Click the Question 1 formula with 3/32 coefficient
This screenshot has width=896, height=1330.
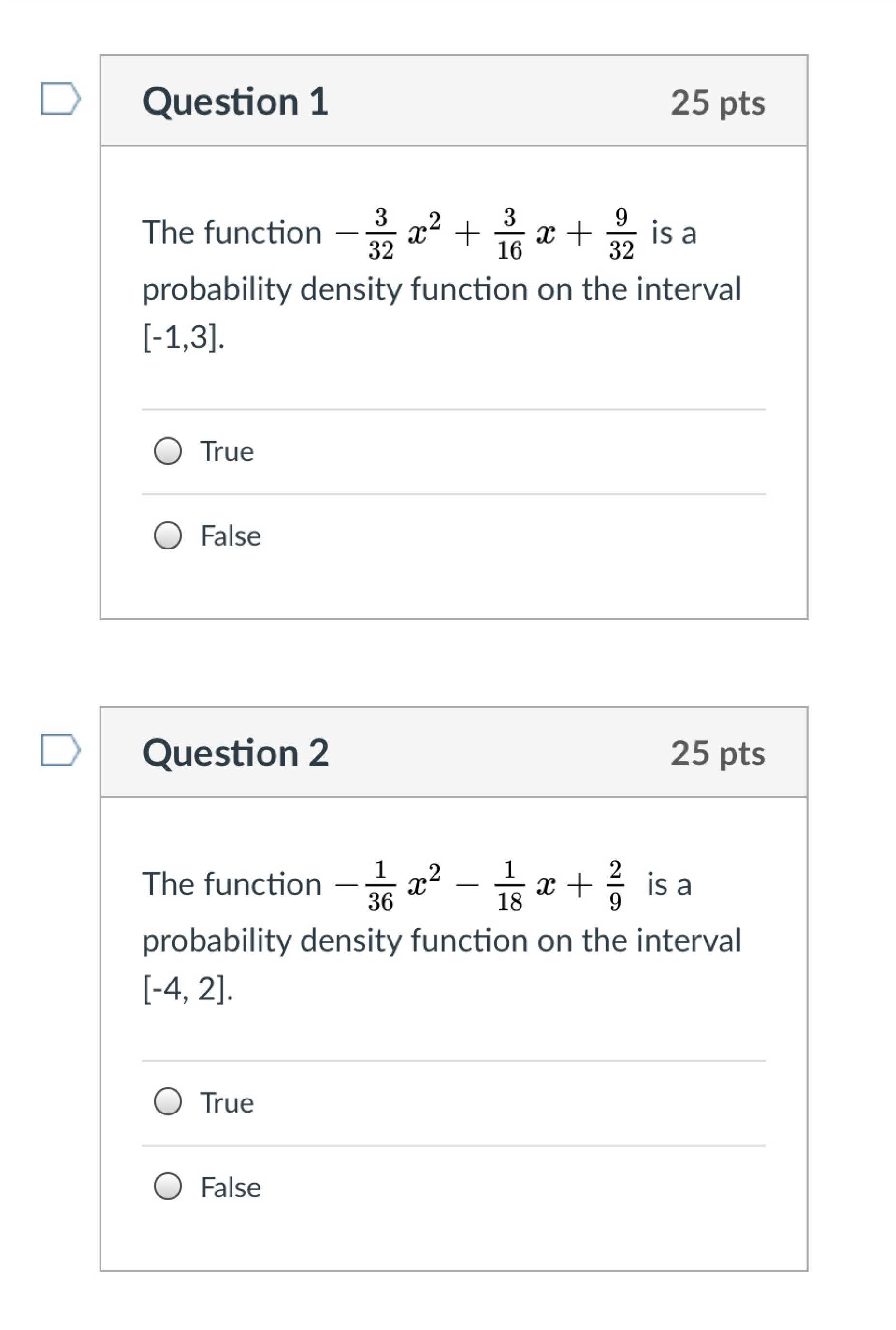point(486,233)
